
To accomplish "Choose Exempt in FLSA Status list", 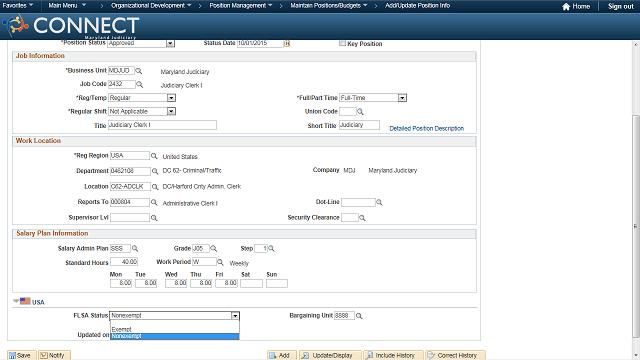I will point(175,329).
